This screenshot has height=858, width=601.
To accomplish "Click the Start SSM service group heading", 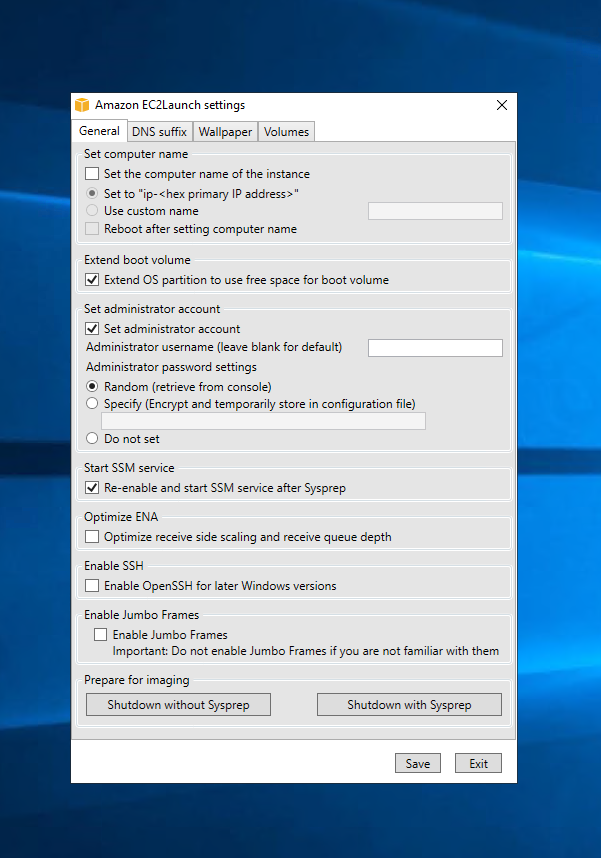I will tap(129, 468).
